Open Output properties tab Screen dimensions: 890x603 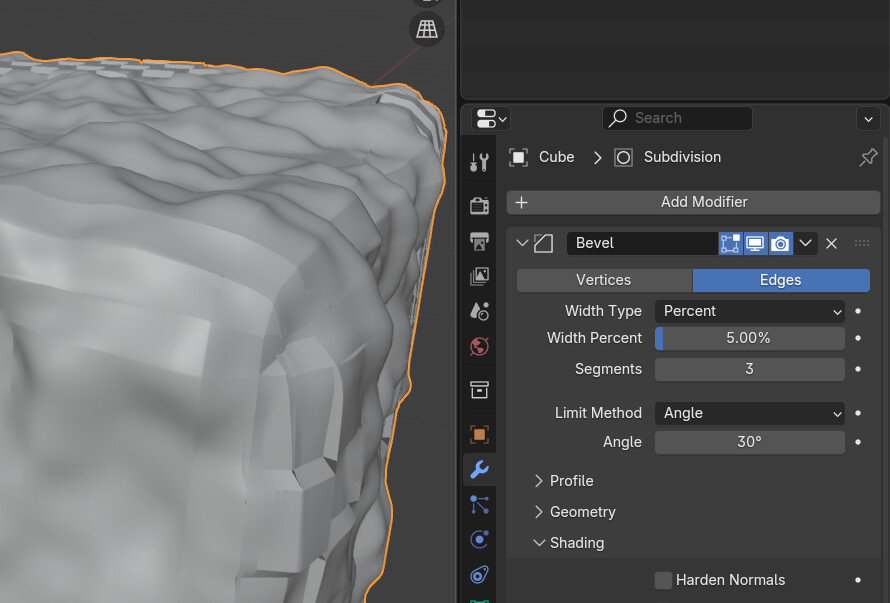tap(480, 241)
